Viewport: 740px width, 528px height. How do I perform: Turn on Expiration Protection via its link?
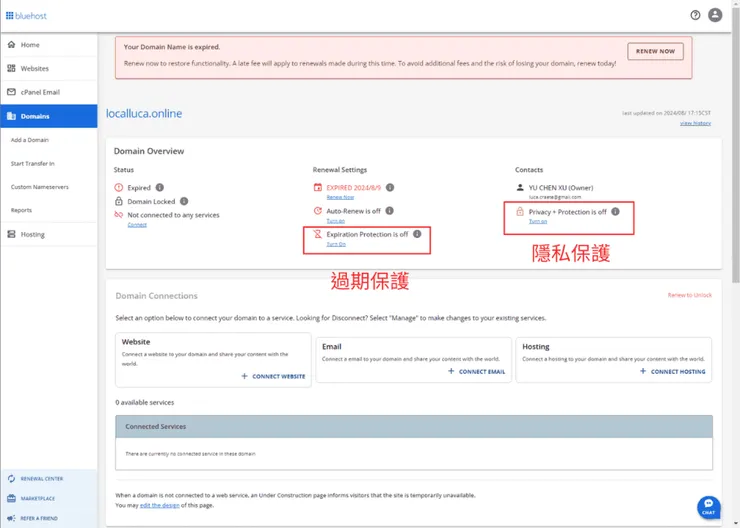[336, 244]
